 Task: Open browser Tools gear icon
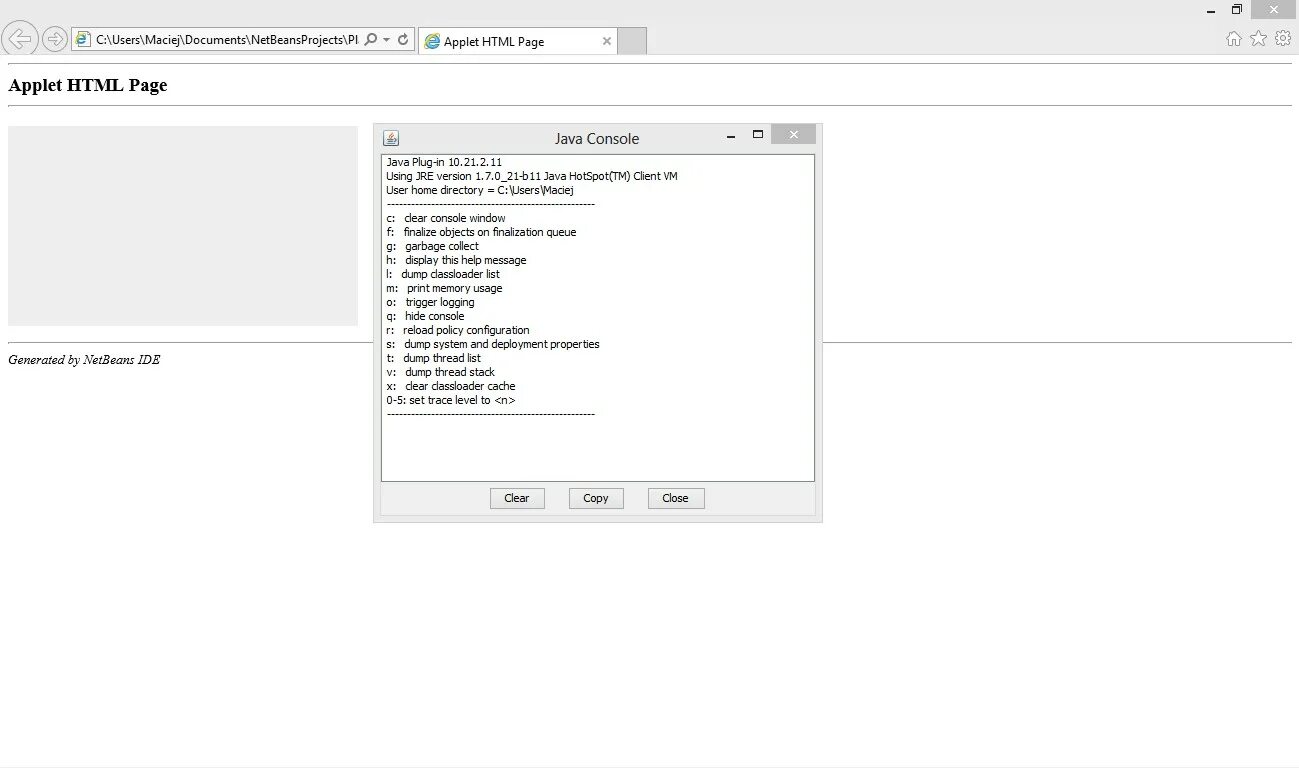tap(1283, 39)
